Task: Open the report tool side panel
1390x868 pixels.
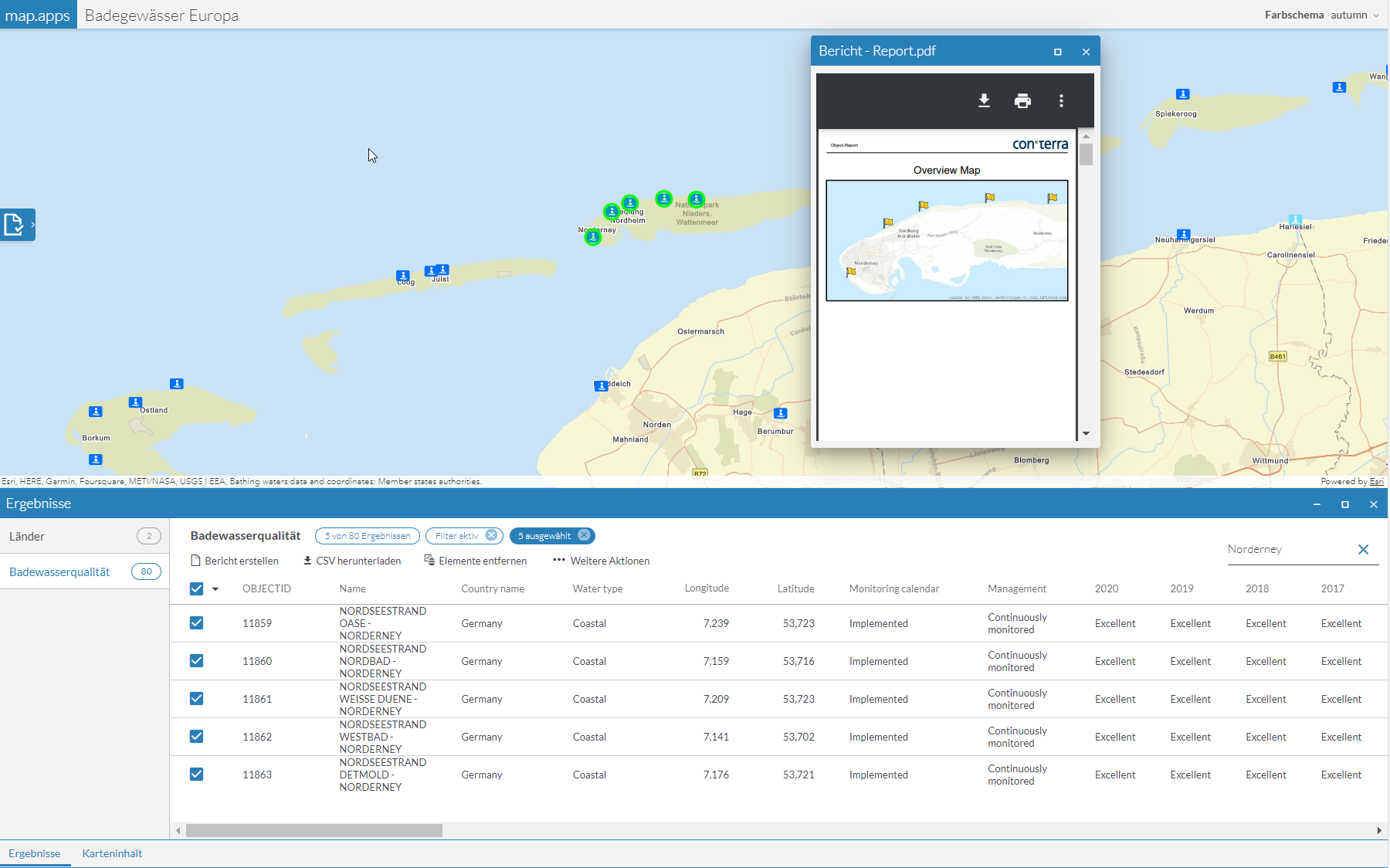Action: (17, 225)
